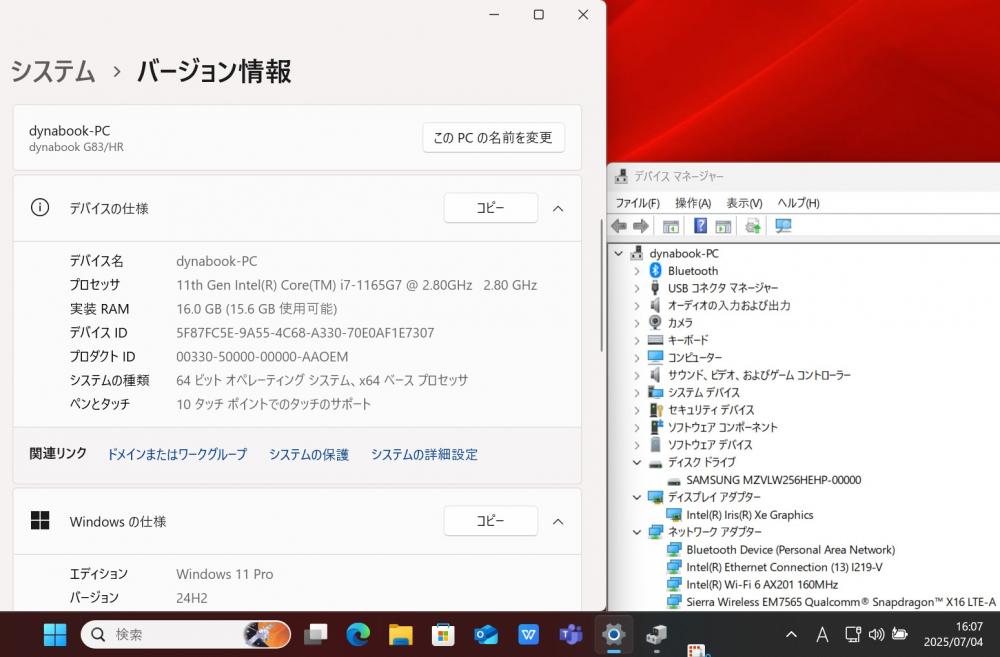1000x657 pixels.
Task: Open Microsoft Teams from the taskbar
Action: [x=571, y=635]
